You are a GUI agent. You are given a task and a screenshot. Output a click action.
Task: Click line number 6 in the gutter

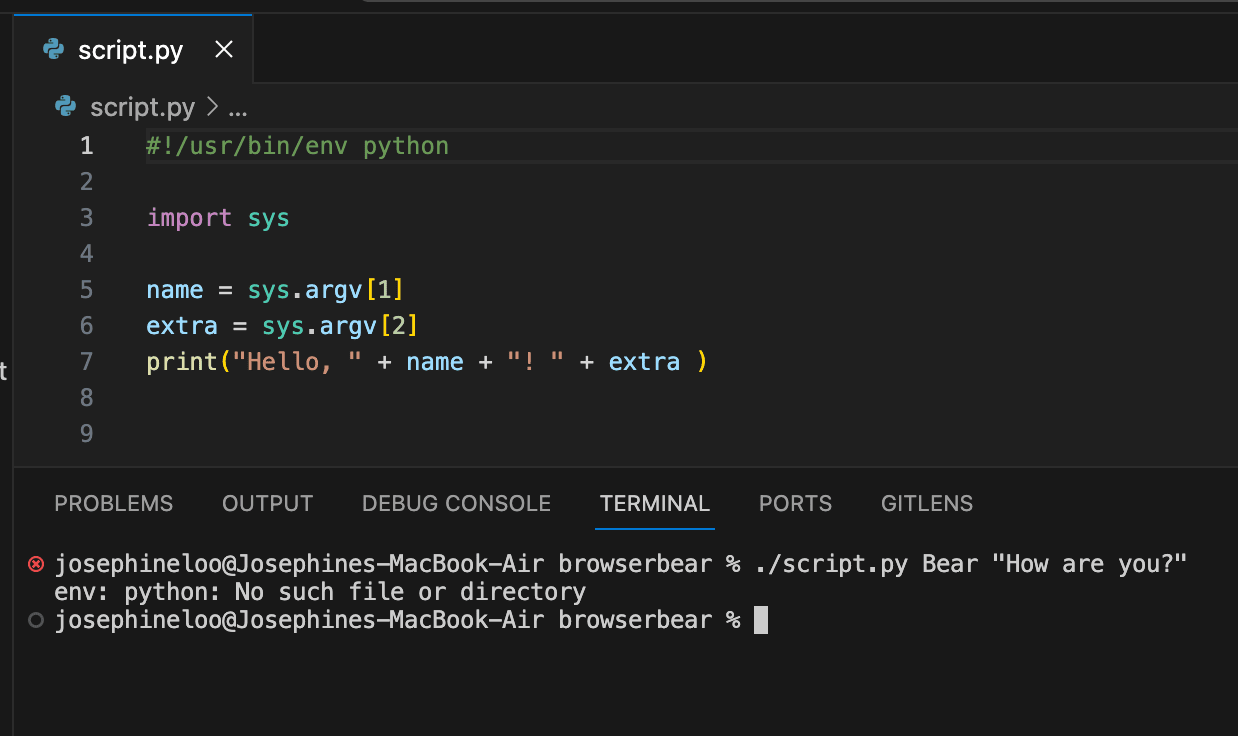tap(86, 326)
